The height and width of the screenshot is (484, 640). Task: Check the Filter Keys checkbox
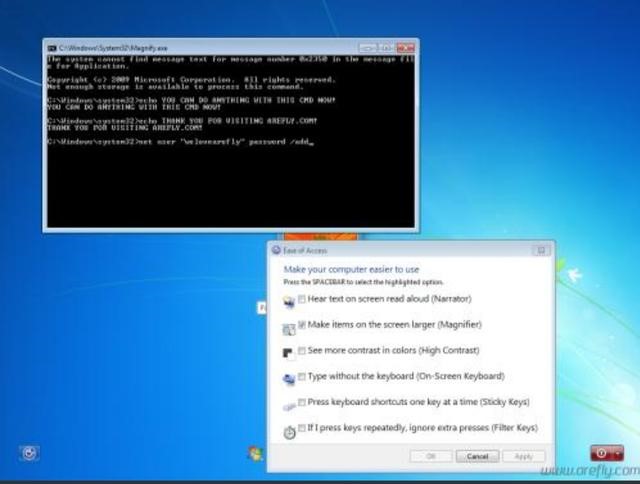click(302, 428)
